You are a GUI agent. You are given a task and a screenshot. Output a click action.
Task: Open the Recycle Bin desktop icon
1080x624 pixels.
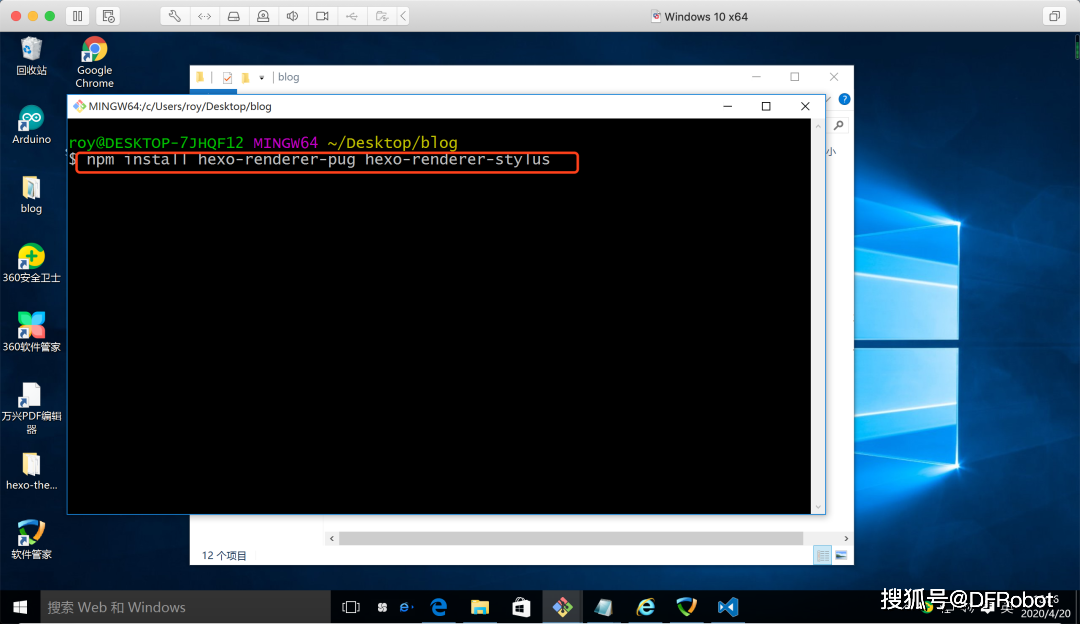[x=31, y=56]
